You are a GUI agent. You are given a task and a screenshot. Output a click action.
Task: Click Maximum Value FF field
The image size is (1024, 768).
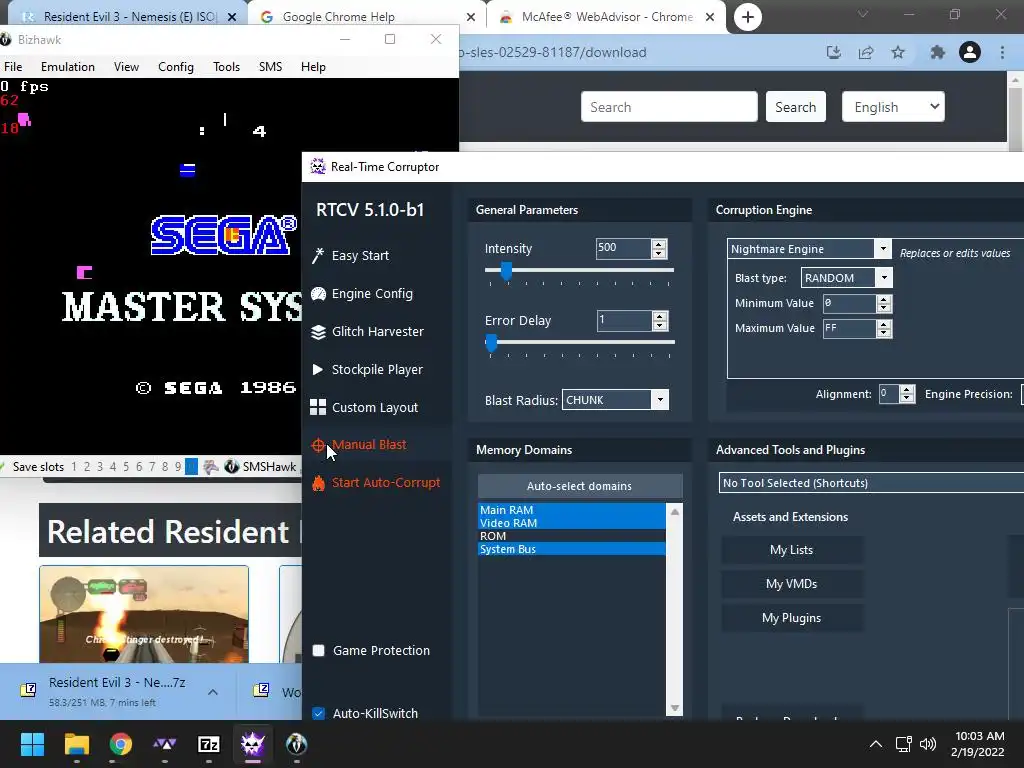(848, 328)
